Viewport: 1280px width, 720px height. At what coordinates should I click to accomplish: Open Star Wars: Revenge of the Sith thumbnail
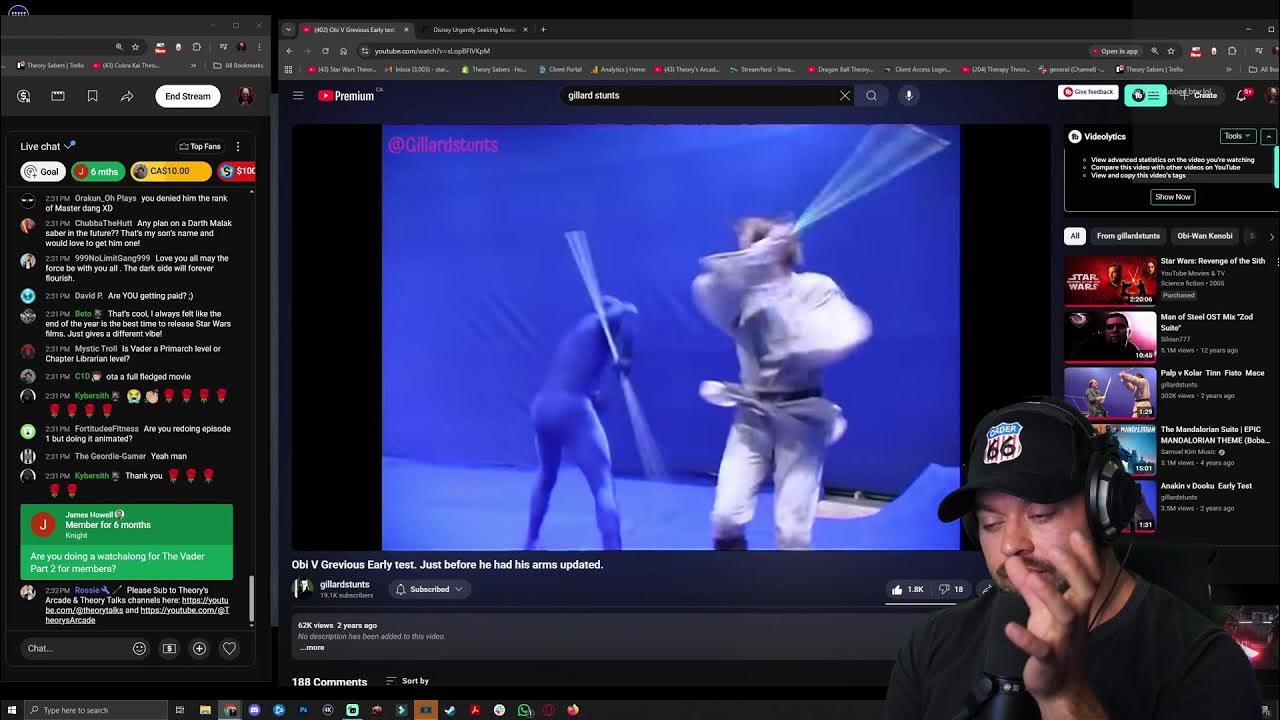click(x=1110, y=280)
